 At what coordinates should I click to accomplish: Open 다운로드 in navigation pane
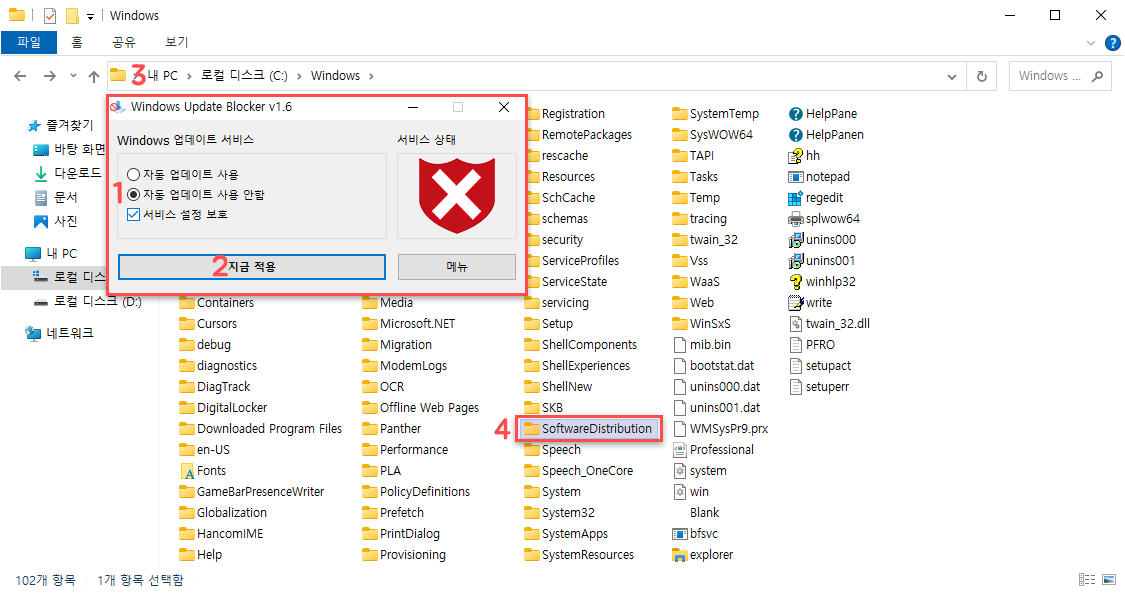tap(77, 173)
